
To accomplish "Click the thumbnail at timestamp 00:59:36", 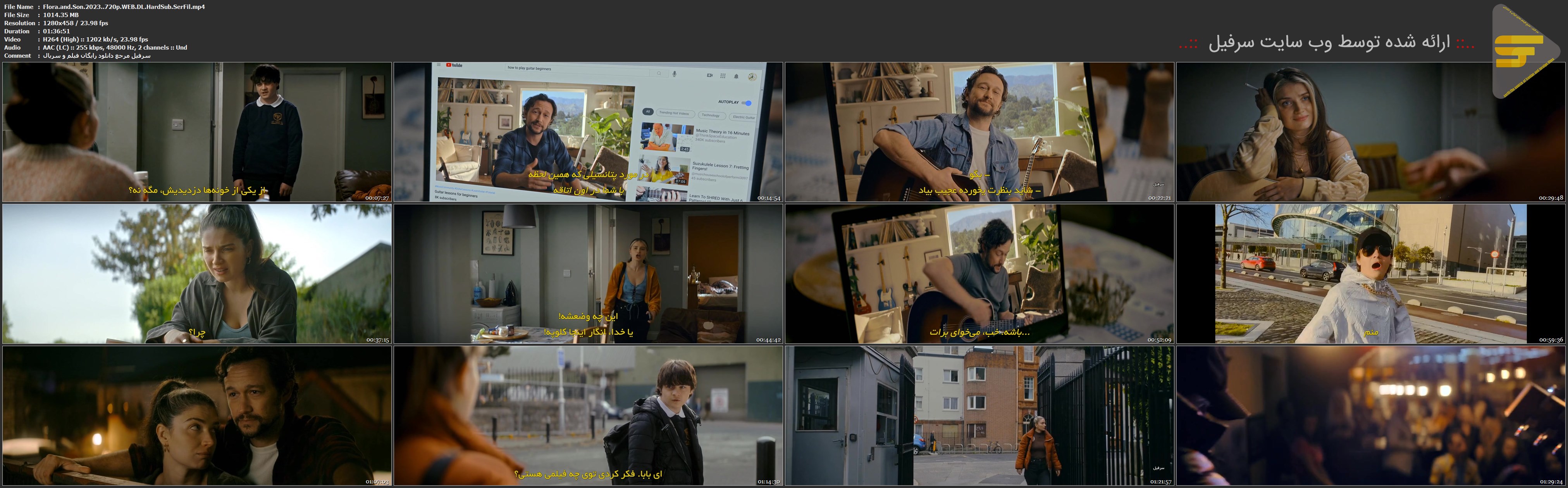I will point(1371,274).
